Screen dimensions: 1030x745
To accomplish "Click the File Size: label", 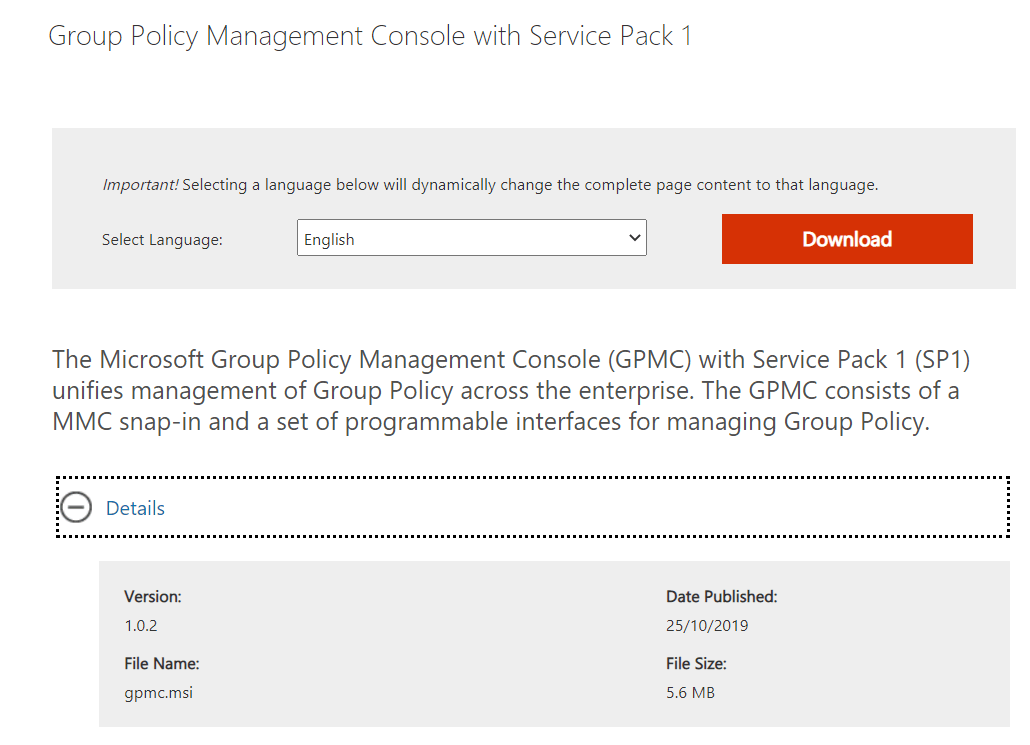I will pos(696,664).
